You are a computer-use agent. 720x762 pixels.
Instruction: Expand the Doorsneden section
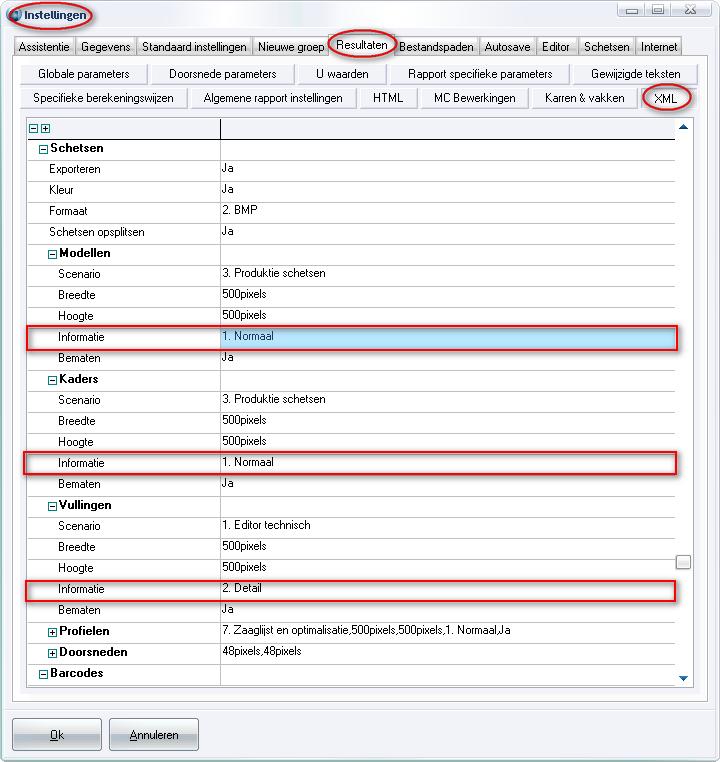click(x=52, y=653)
